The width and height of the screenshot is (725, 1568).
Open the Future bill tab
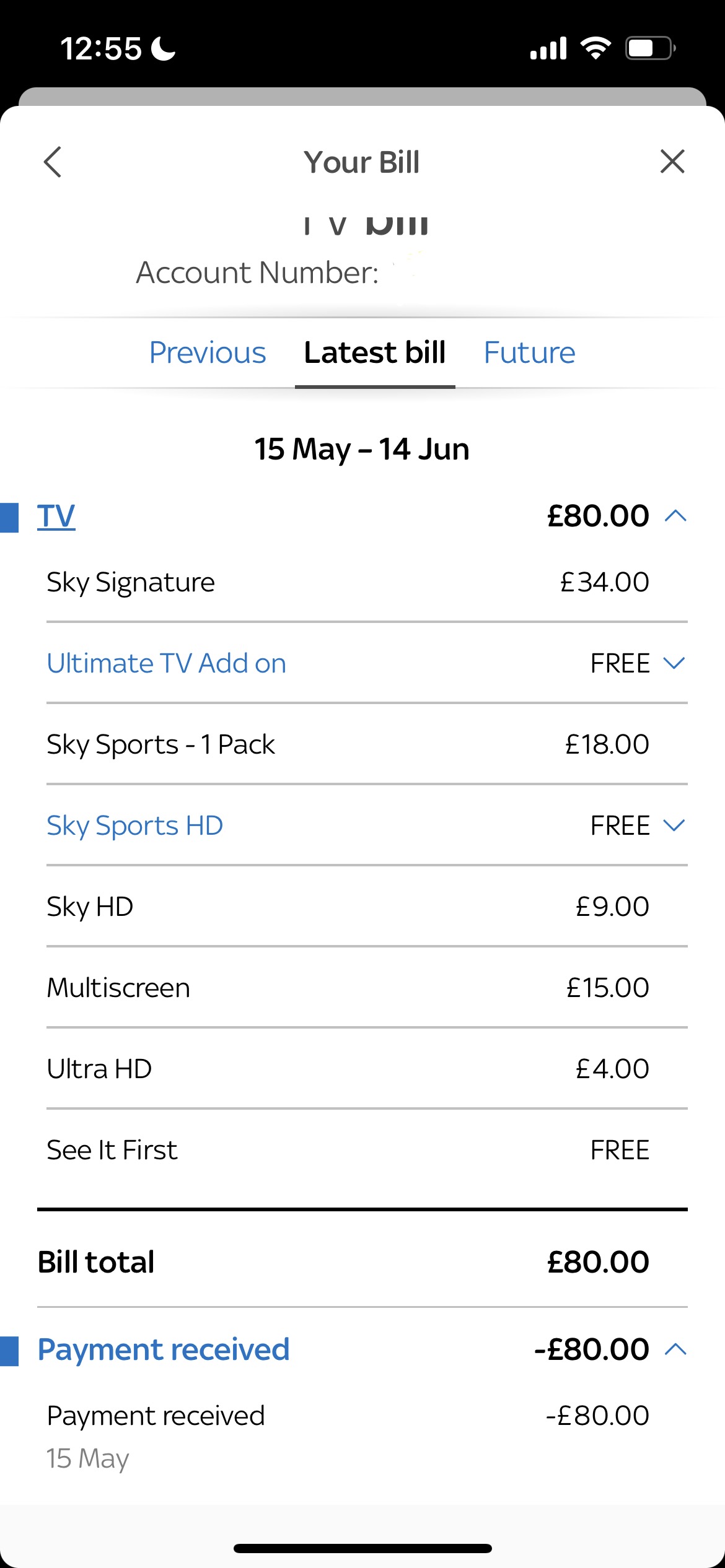[x=529, y=353]
